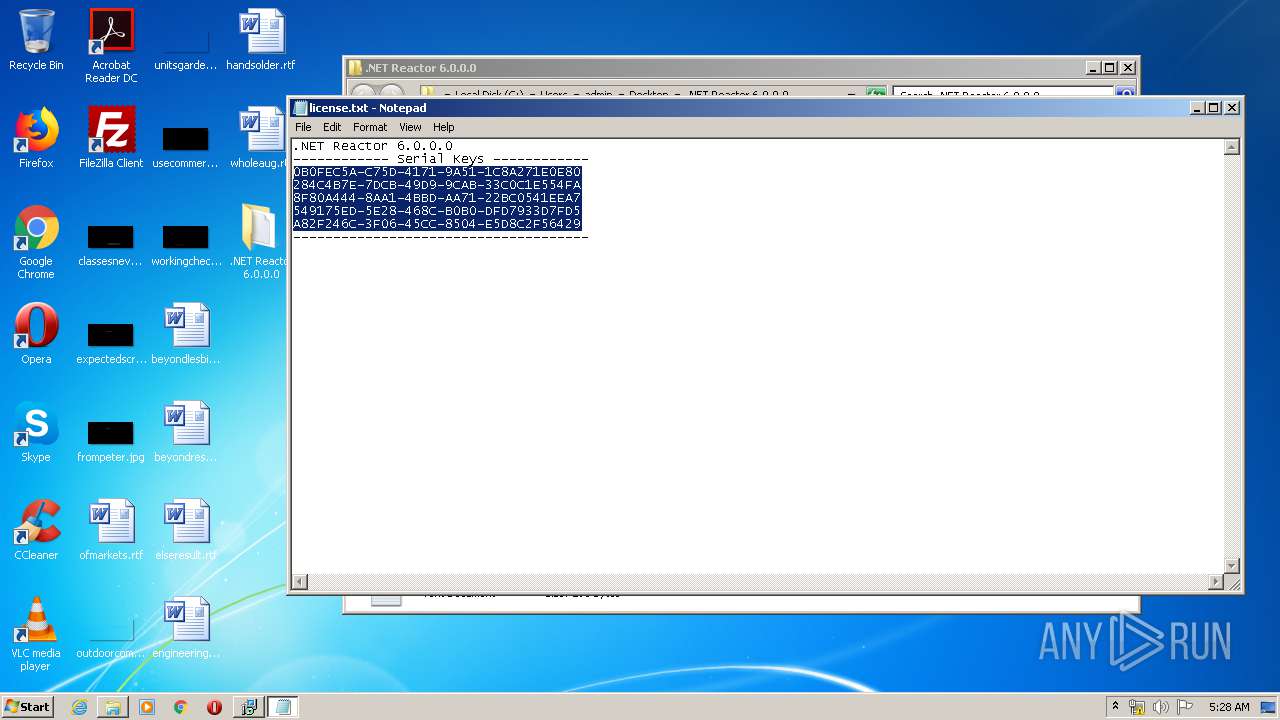Click the serial key line starting A82F246C
This screenshot has height=720, width=1280.
437,224
